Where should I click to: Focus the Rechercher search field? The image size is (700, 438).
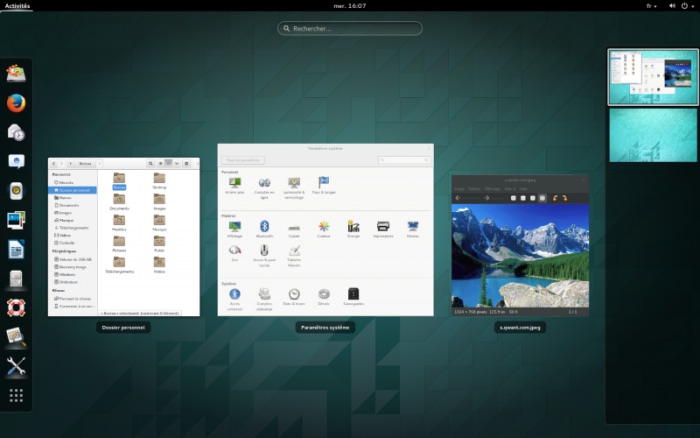click(x=350, y=29)
